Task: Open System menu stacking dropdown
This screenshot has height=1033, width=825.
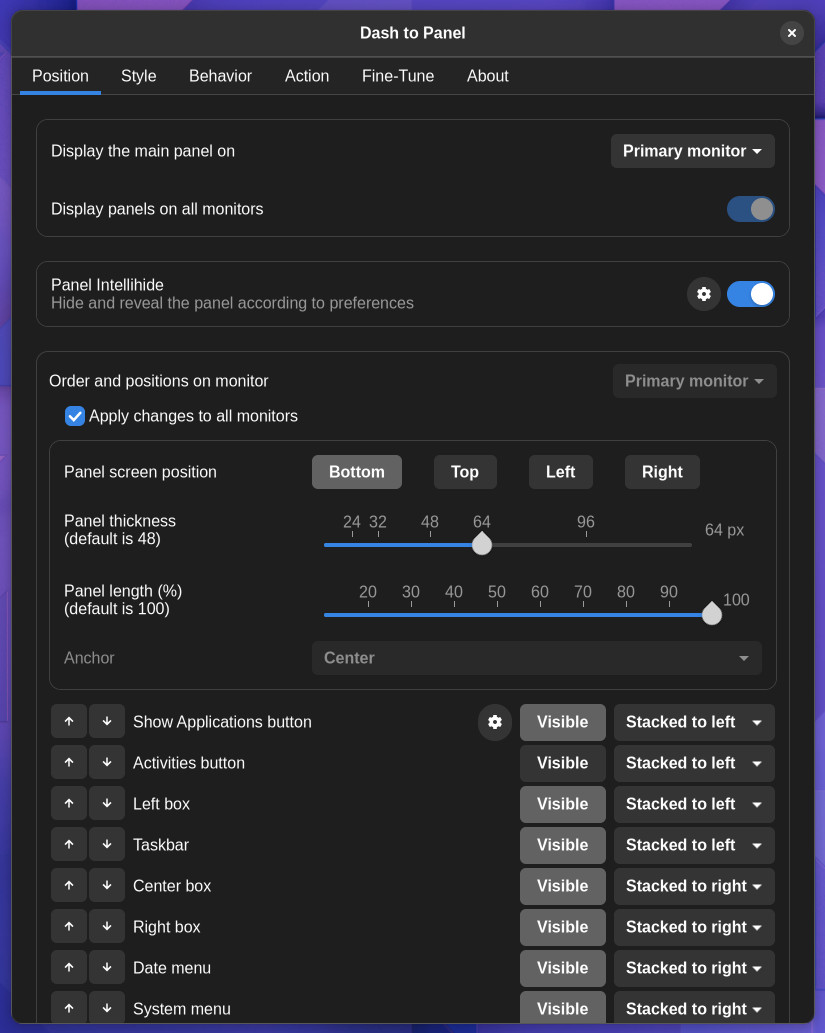Action: click(x=694, y=1008)
